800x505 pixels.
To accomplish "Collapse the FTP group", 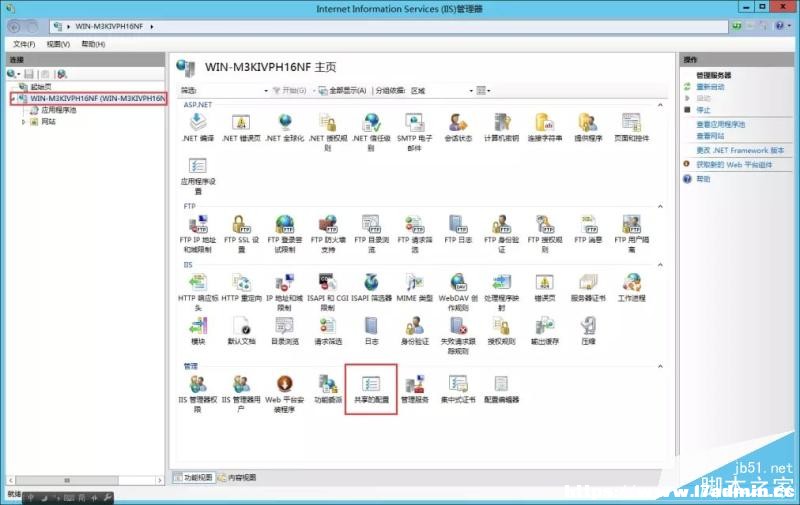I will click(660, 207).
